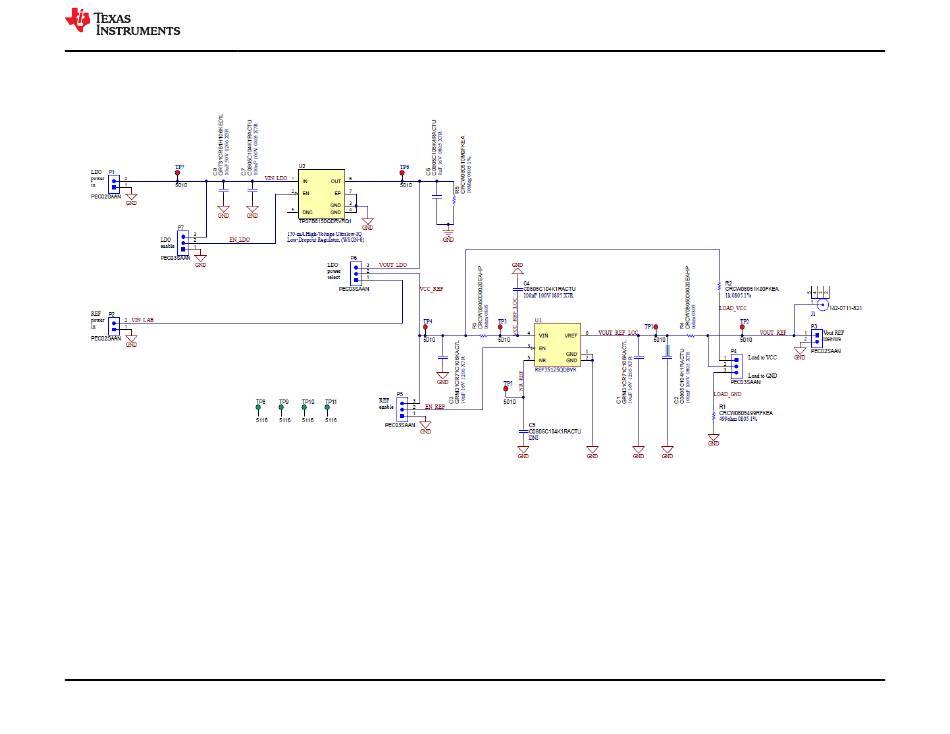Select the C6 output capacitor symbol

(x=436, y=198)
